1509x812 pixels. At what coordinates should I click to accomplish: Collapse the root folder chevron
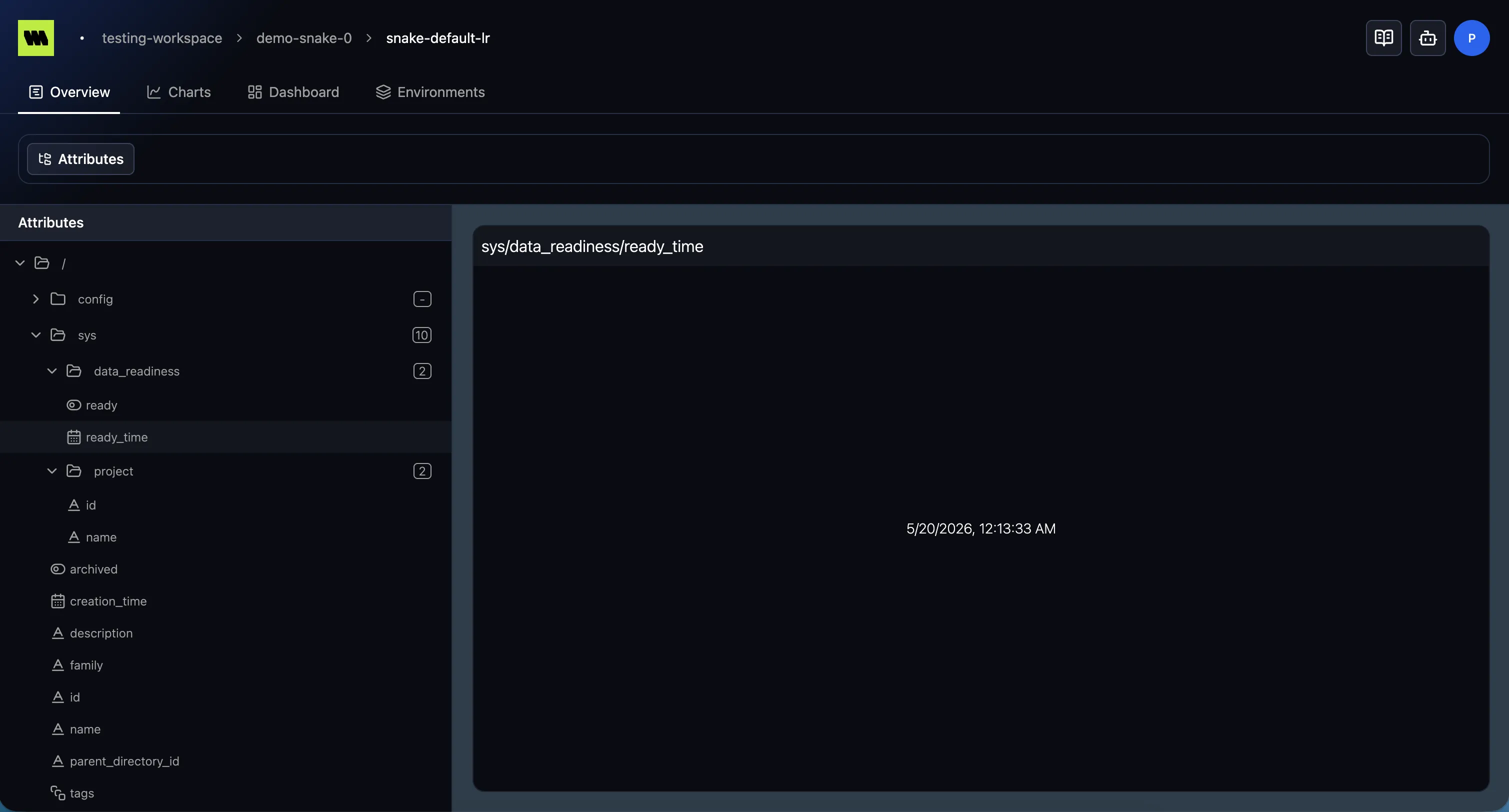[20, 263]
